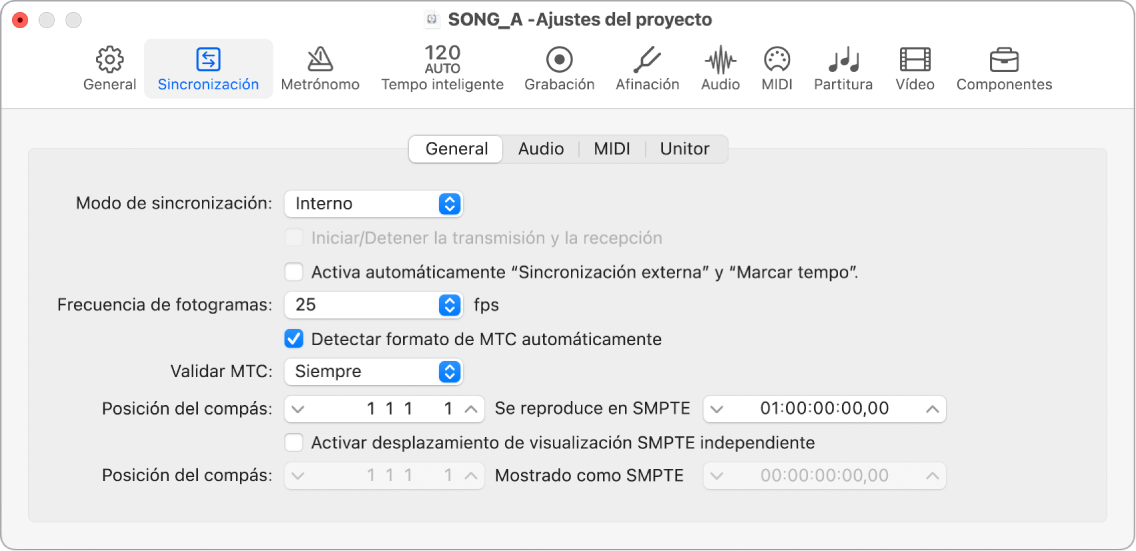
Task: Select the MIDI sub-tab
Action: point(612,149)
